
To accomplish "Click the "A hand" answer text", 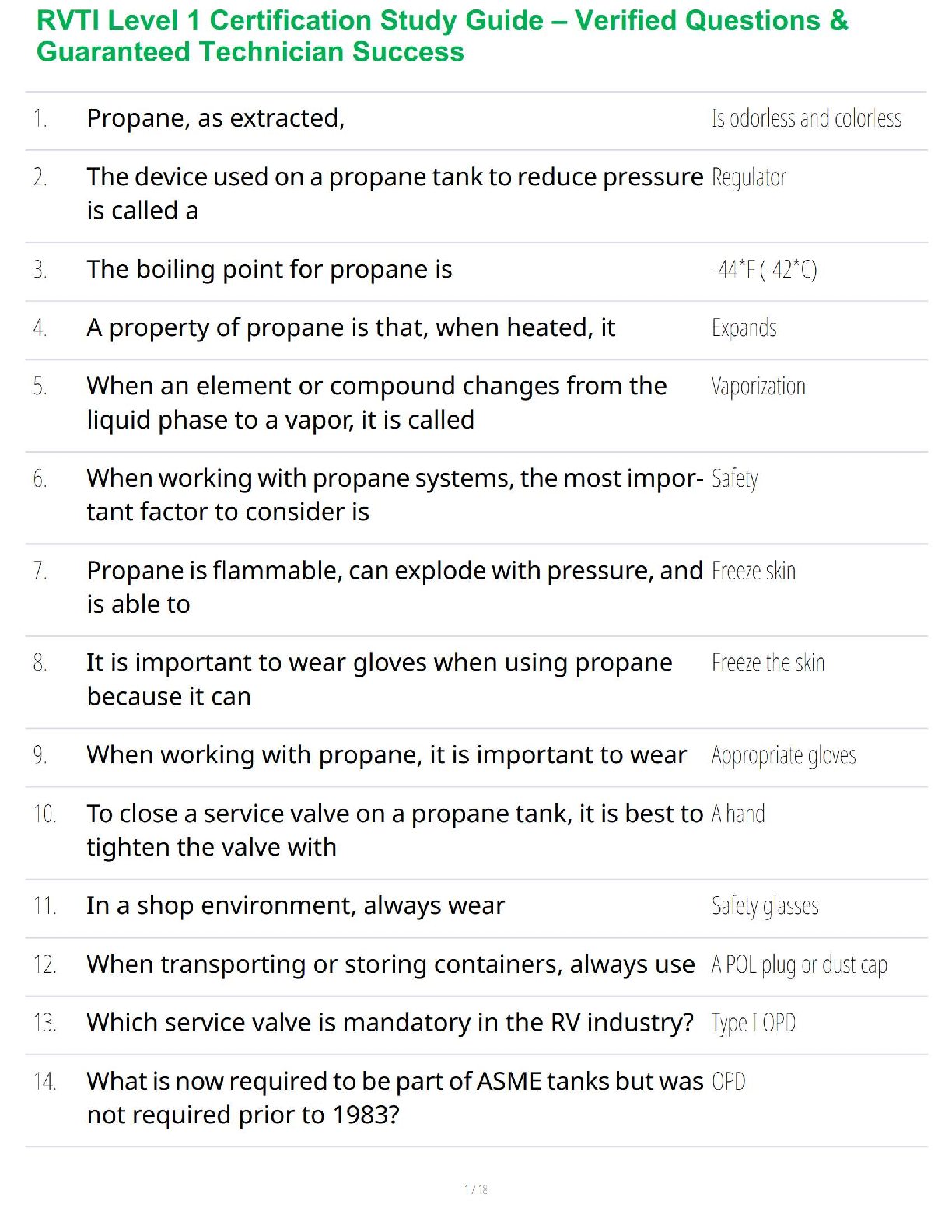I will pos(738,814).
